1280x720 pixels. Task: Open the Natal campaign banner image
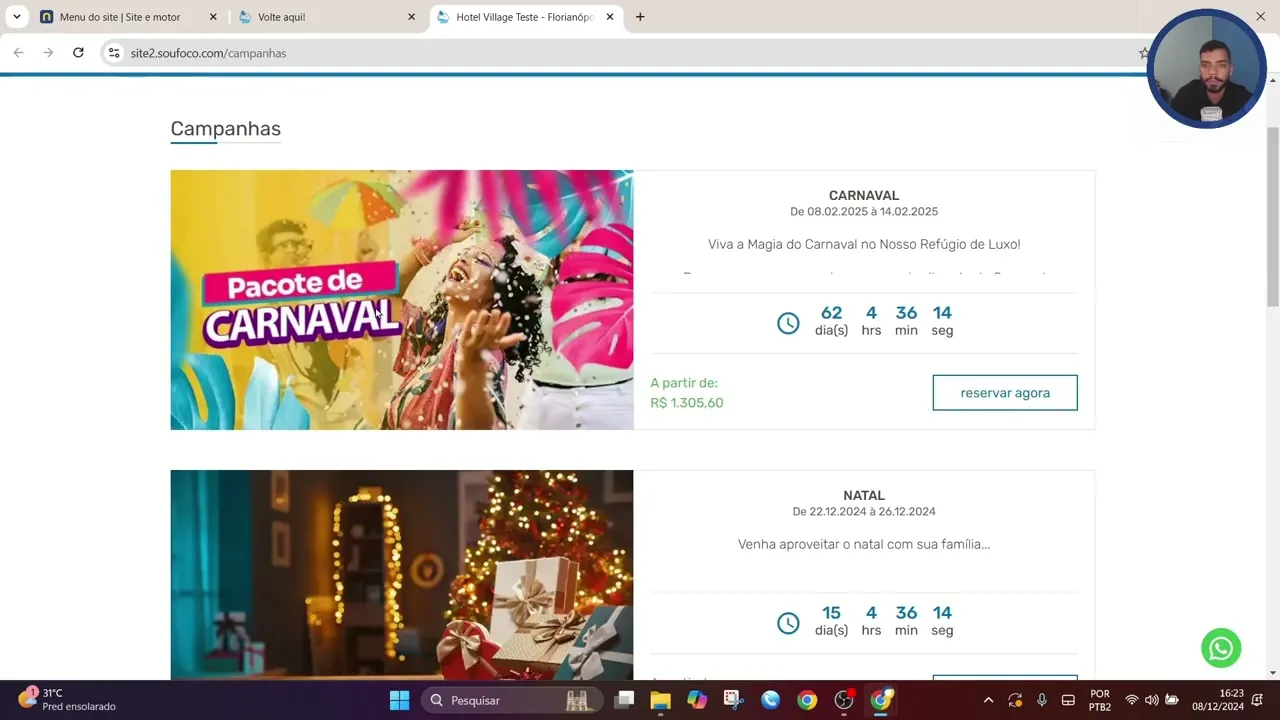pyautogui.click(x=402, y=575)
